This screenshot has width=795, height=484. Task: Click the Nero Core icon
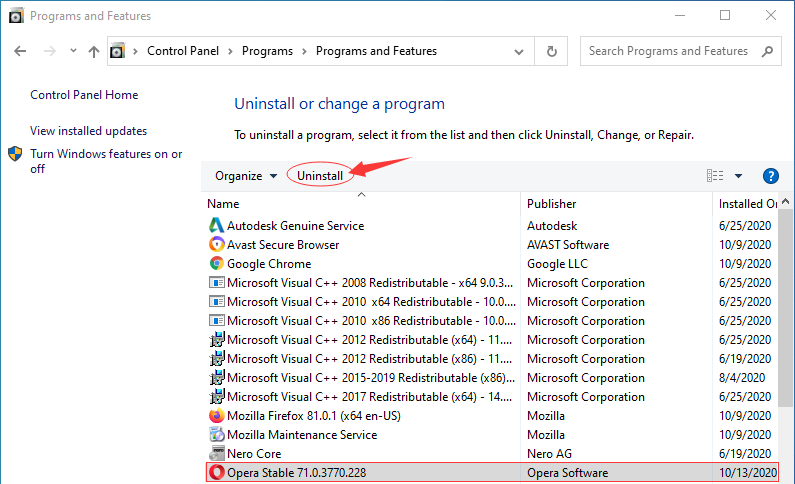pos(216,453)
